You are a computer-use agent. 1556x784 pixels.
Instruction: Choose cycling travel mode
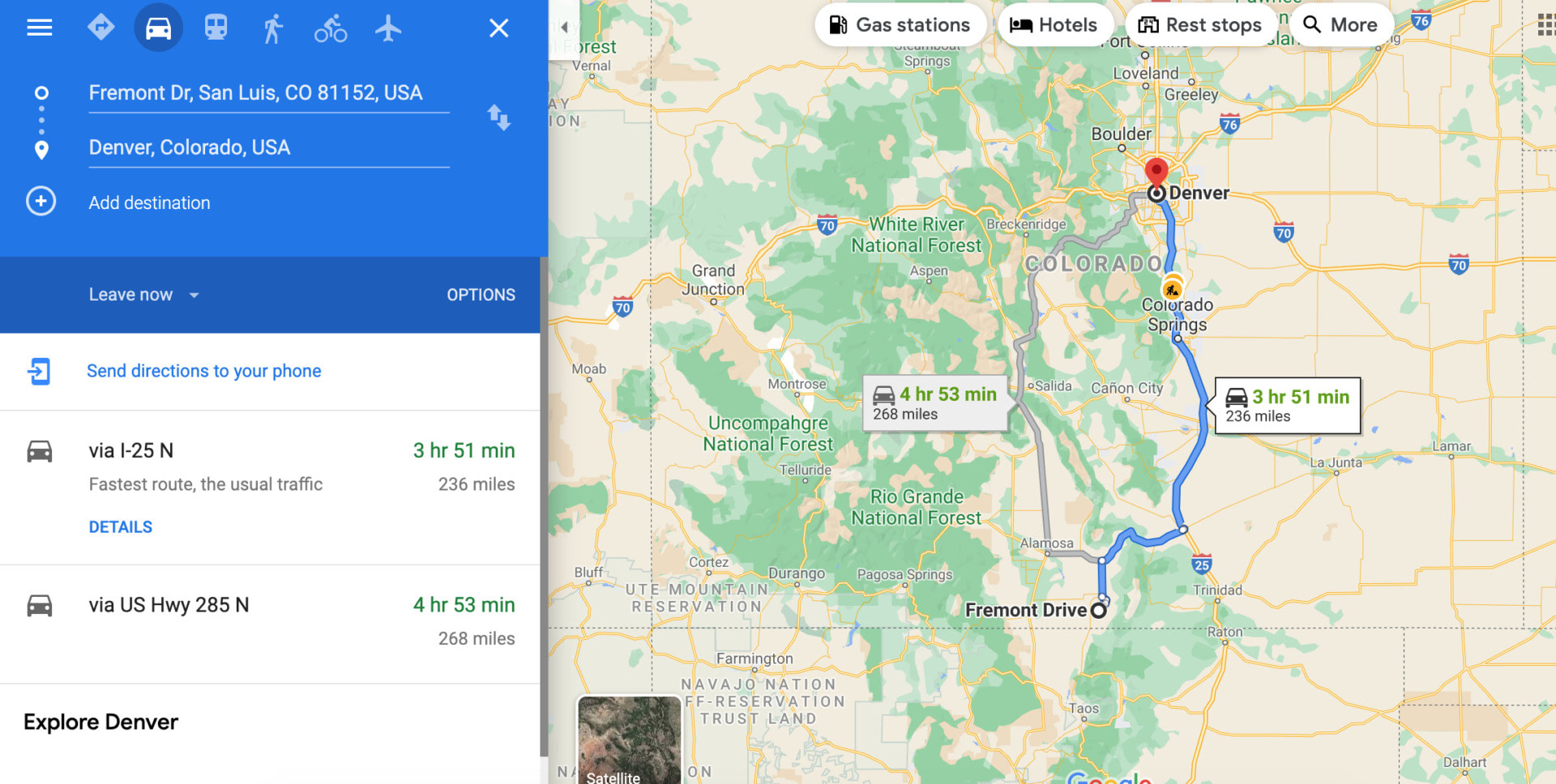331,28
